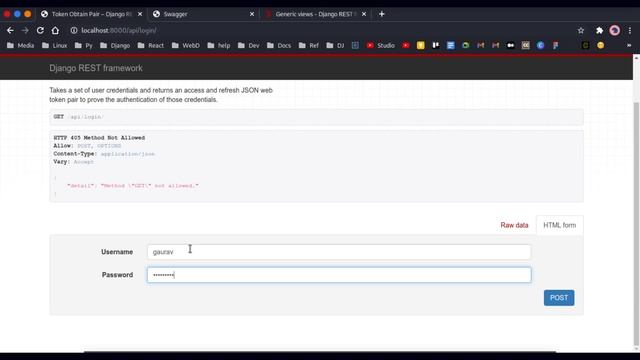Focus the Username input field
The image size is (640, 360).
[339, 252]
